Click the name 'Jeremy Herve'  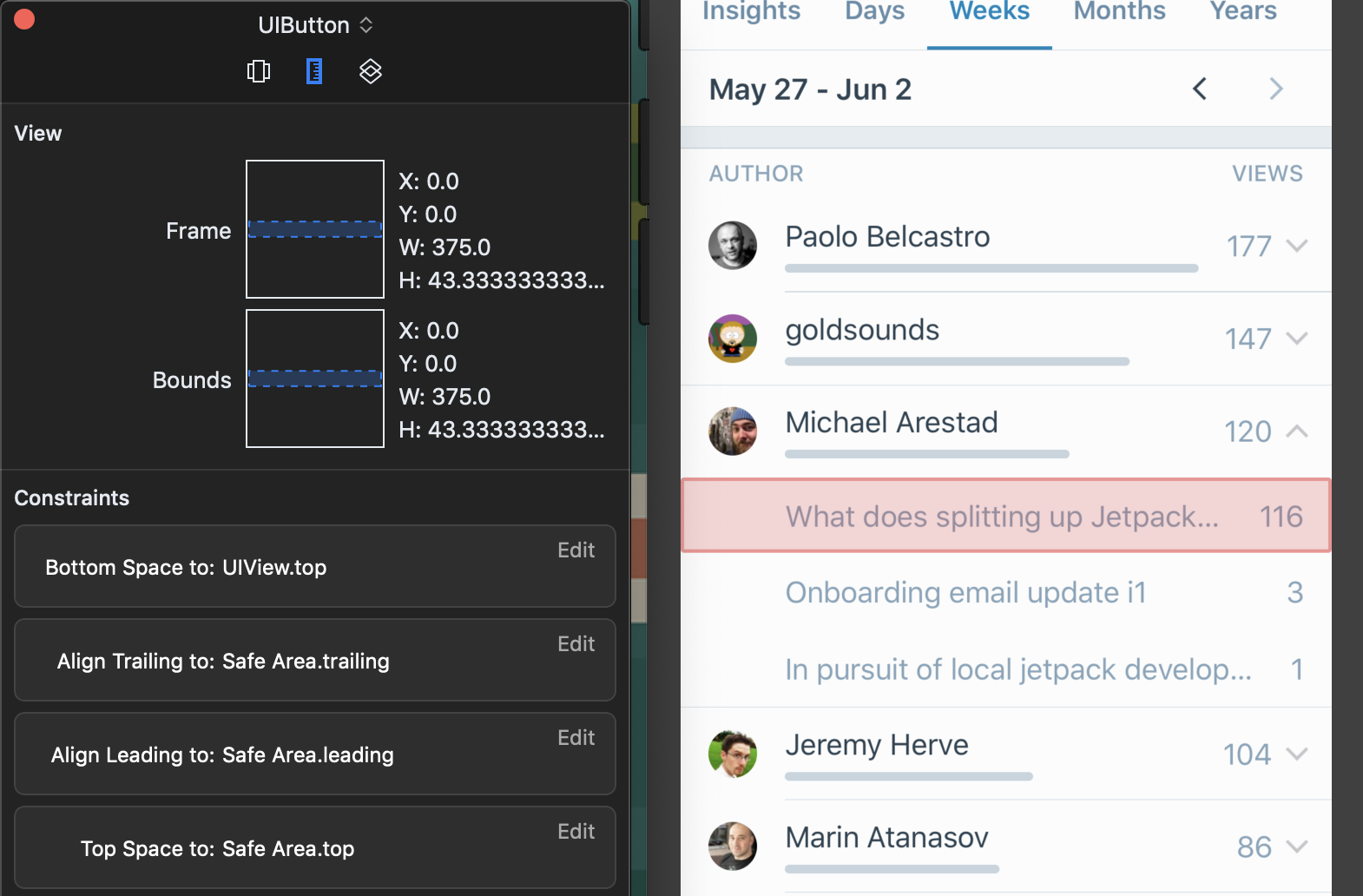(x=877, y=745)
